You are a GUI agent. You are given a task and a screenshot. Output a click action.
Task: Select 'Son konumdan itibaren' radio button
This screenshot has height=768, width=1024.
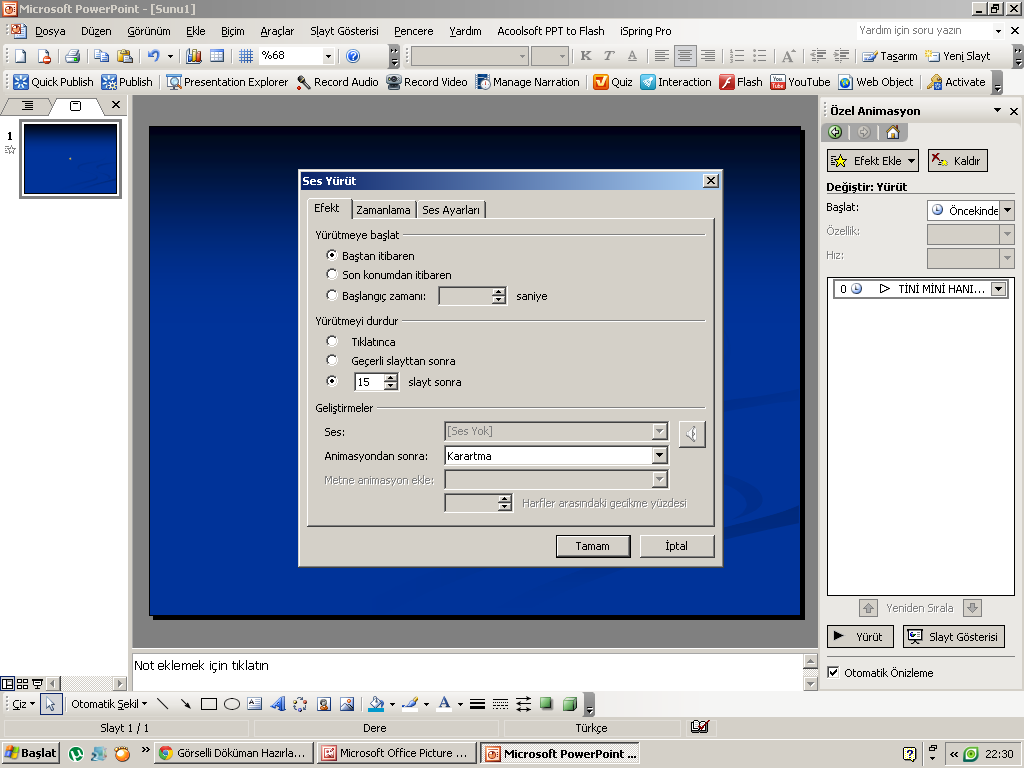332,275
